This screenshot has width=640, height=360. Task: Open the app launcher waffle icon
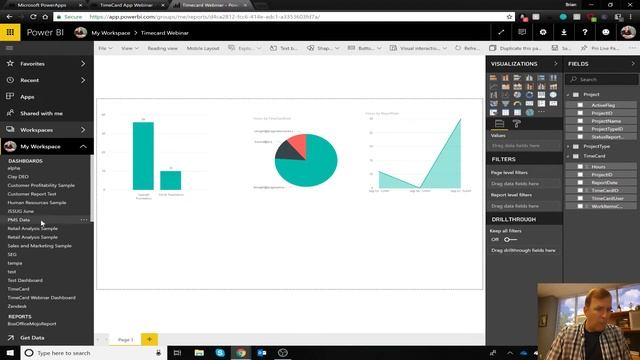[x=10, y=32]
